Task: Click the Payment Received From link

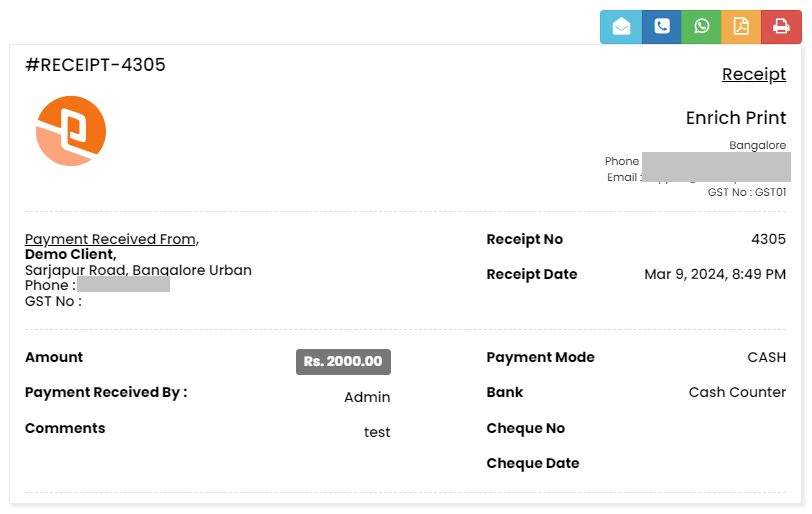Action: coord(112,239)
